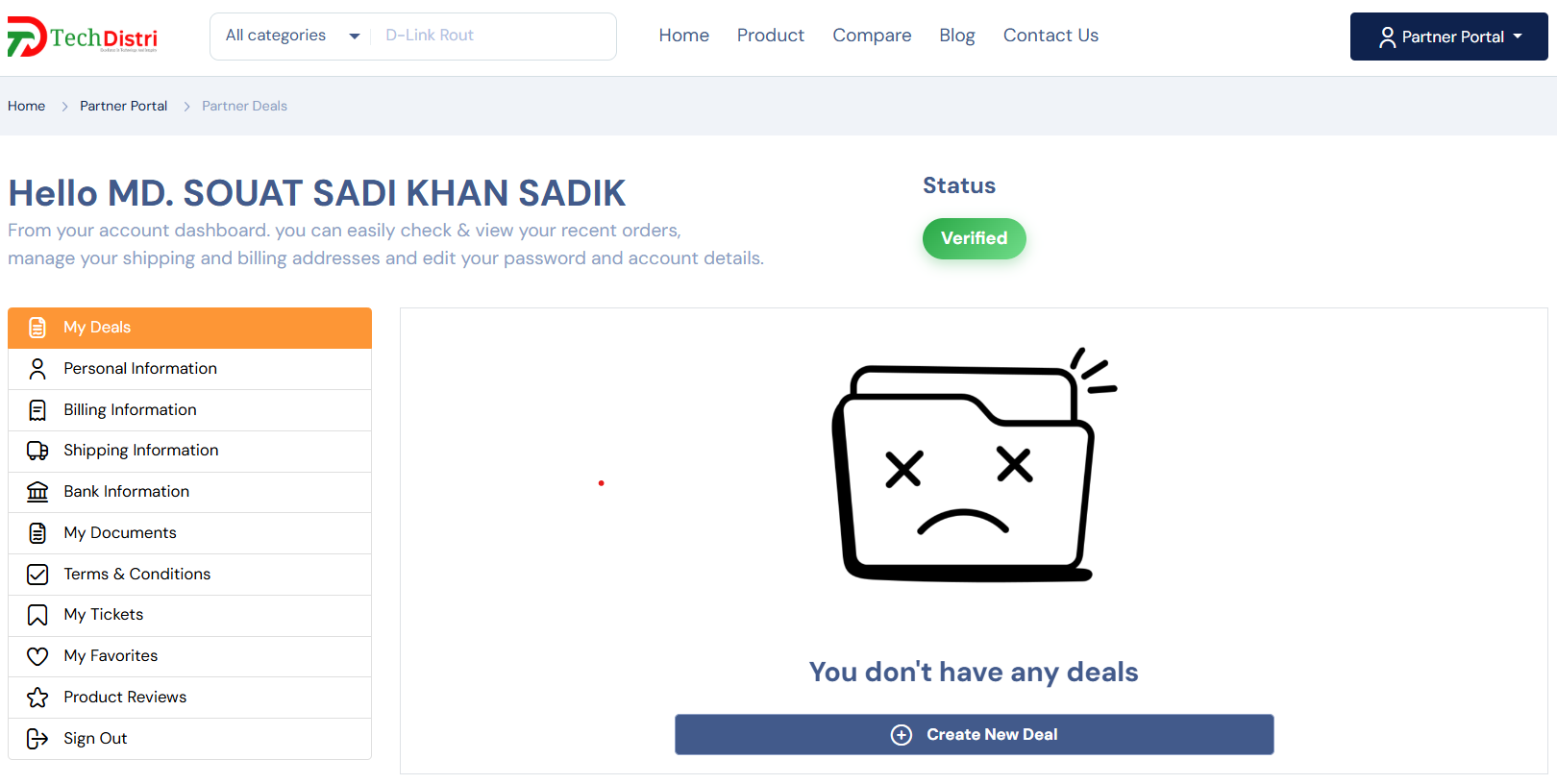Click the Home breadcrumb link

26,106
